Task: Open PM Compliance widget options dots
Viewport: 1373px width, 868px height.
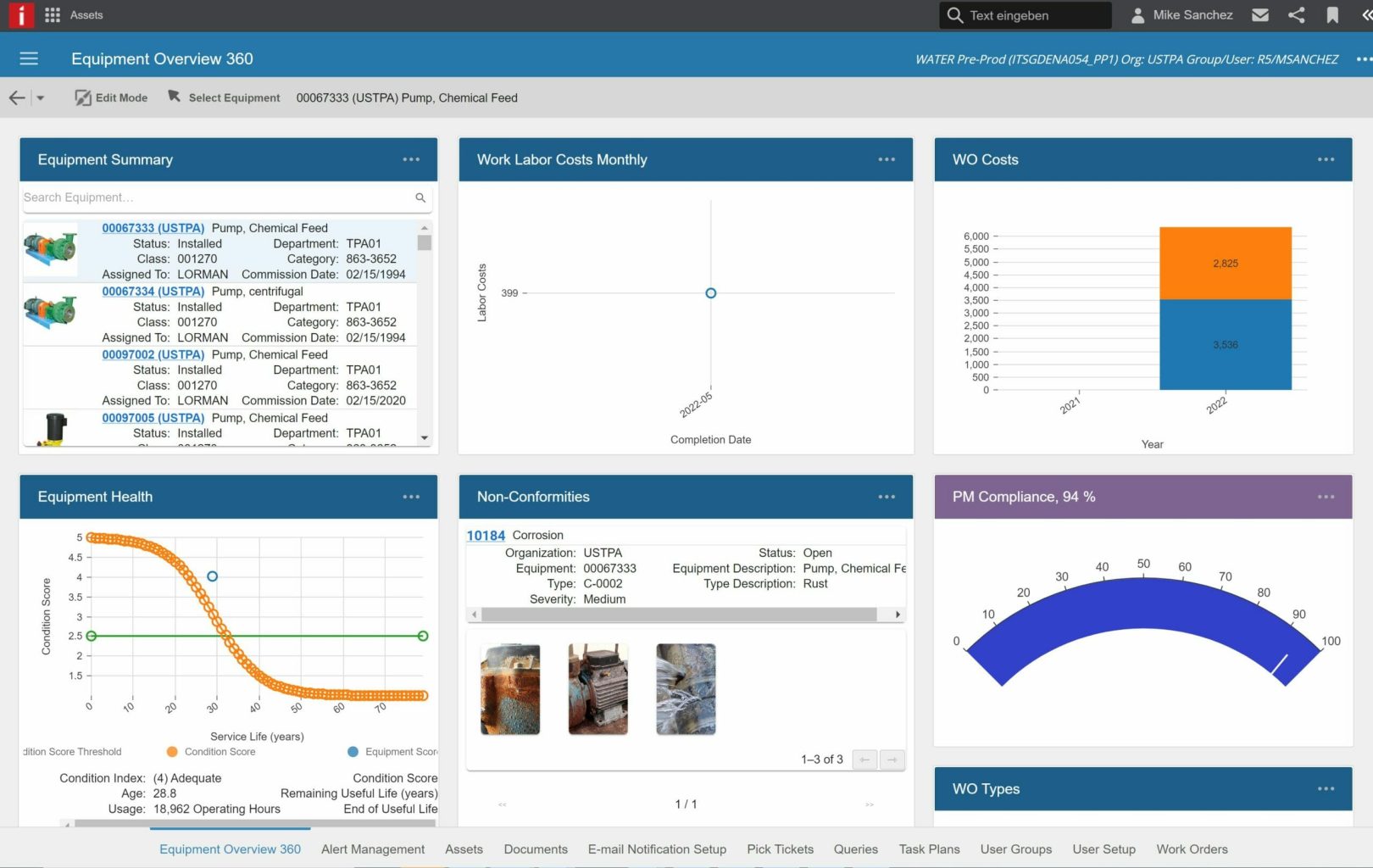Action: point(1326,497)
